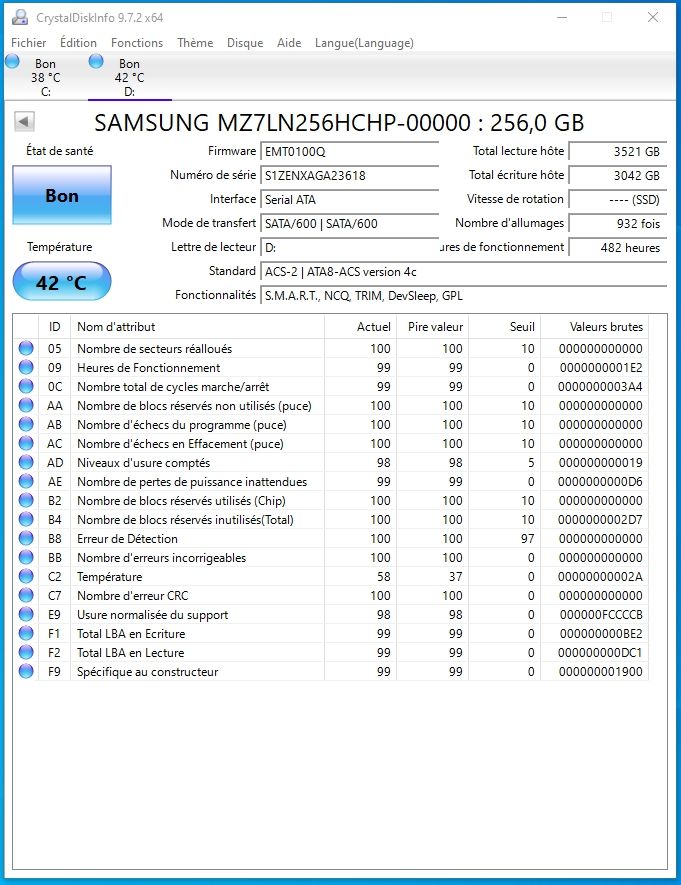681x885 pixels.
Task: Select row Erreur de Détection
Action: click(x=331, y=538)
